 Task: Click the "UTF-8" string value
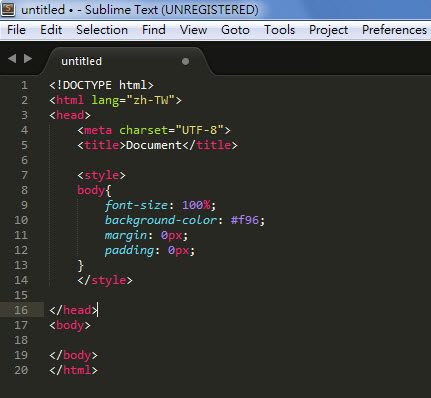click(x=199, y=130)
